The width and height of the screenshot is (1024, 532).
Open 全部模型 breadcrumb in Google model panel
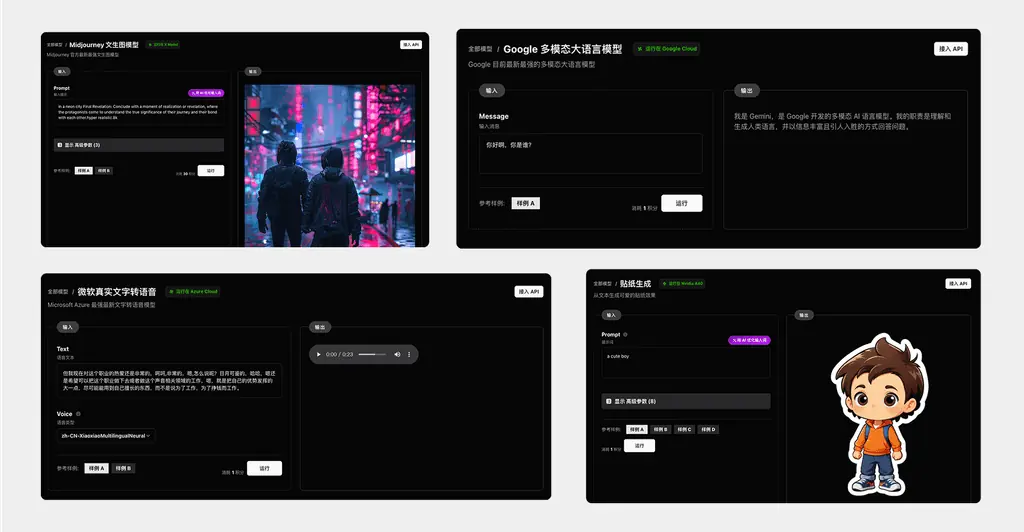click(480, 49)
